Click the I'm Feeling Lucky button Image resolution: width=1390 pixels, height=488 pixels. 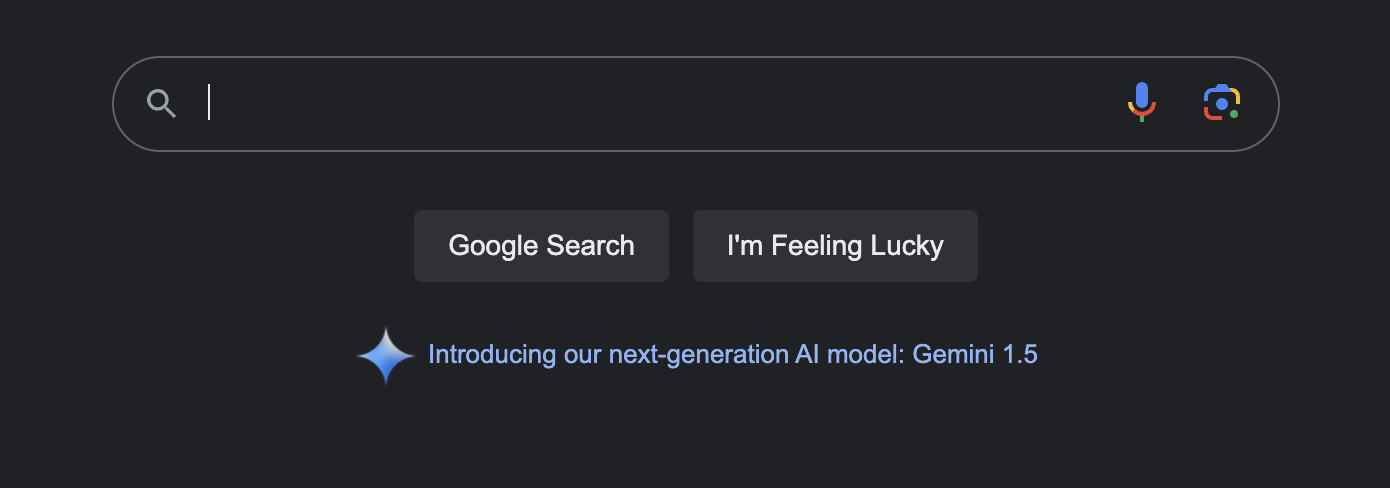coord(835,246)
